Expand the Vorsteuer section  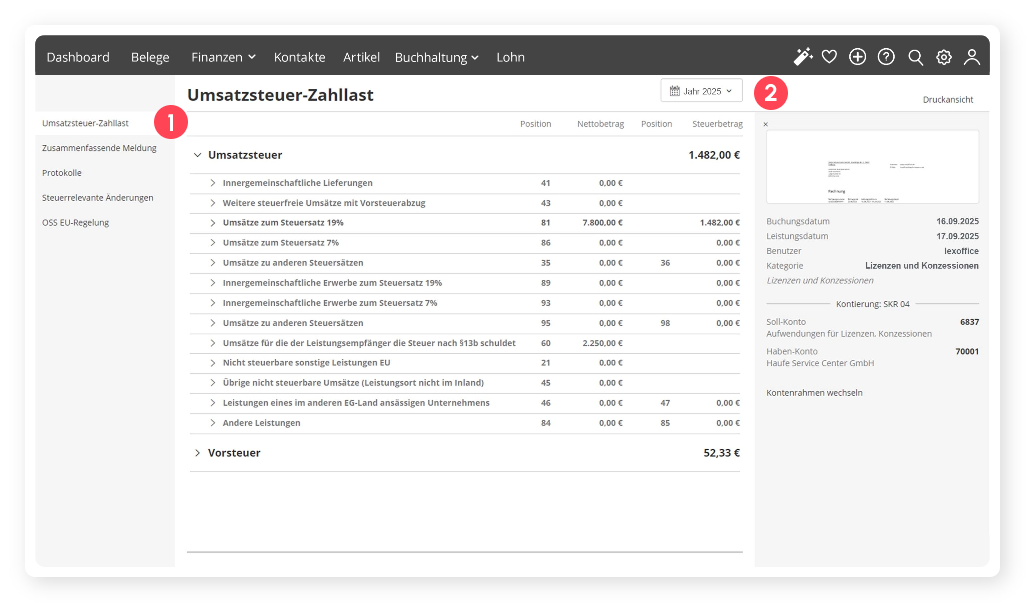click(x=196, y=453)
